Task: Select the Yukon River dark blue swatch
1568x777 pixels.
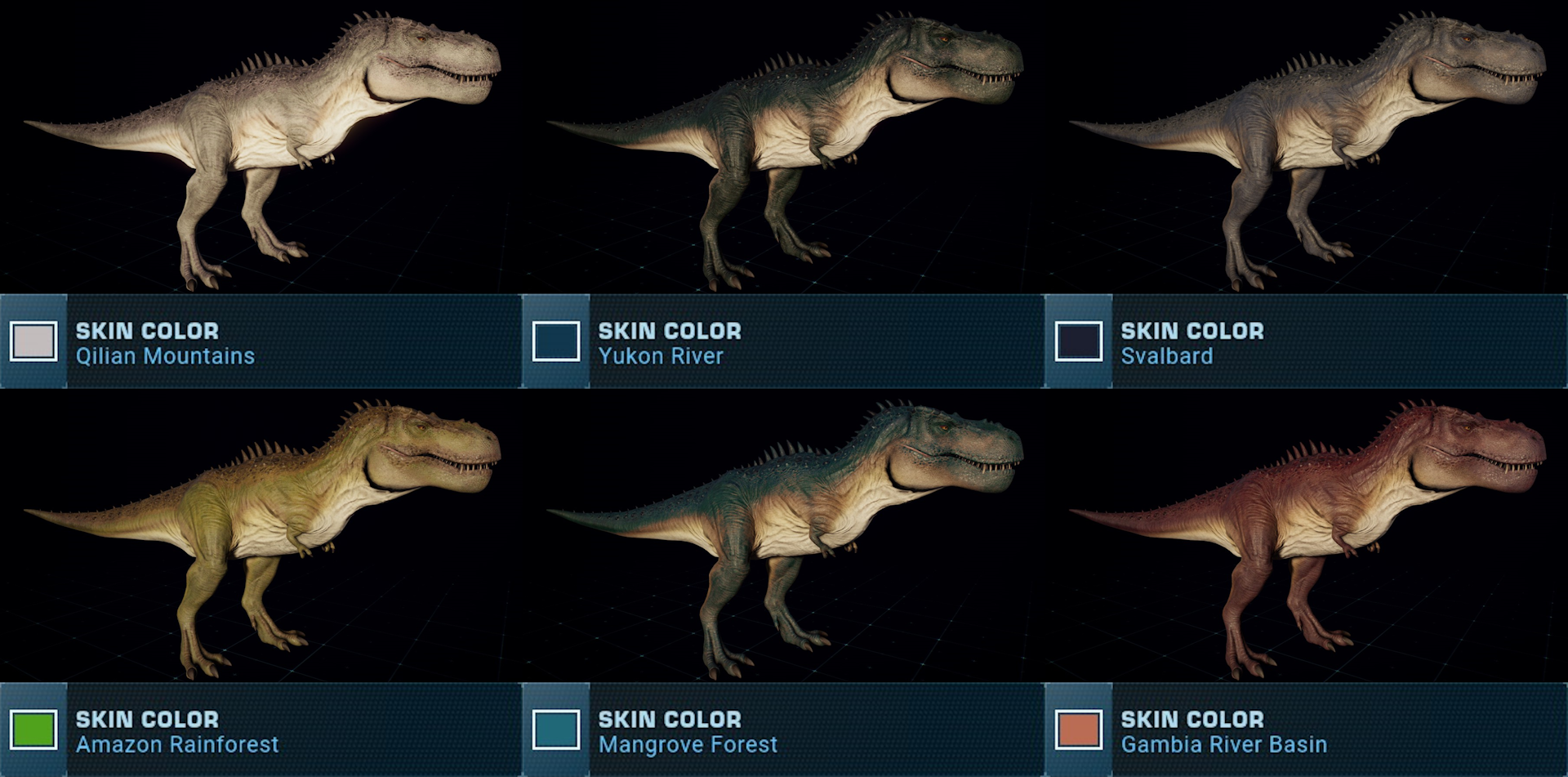Action: tap(556, 342)
